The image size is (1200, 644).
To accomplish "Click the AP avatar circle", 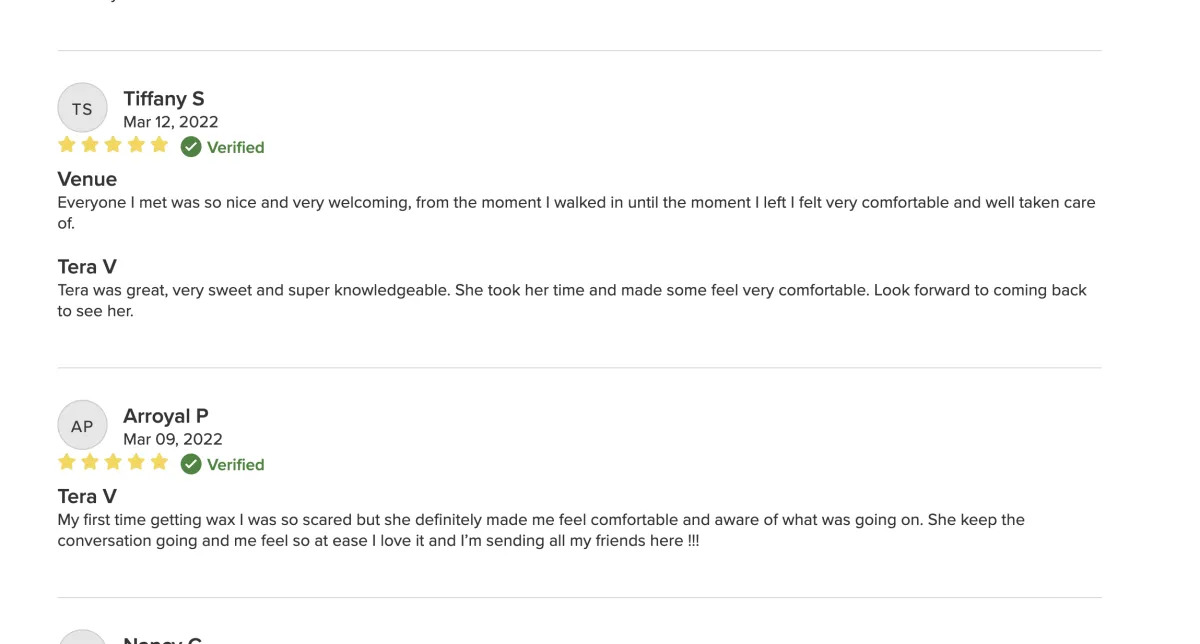I will [82, 425].
